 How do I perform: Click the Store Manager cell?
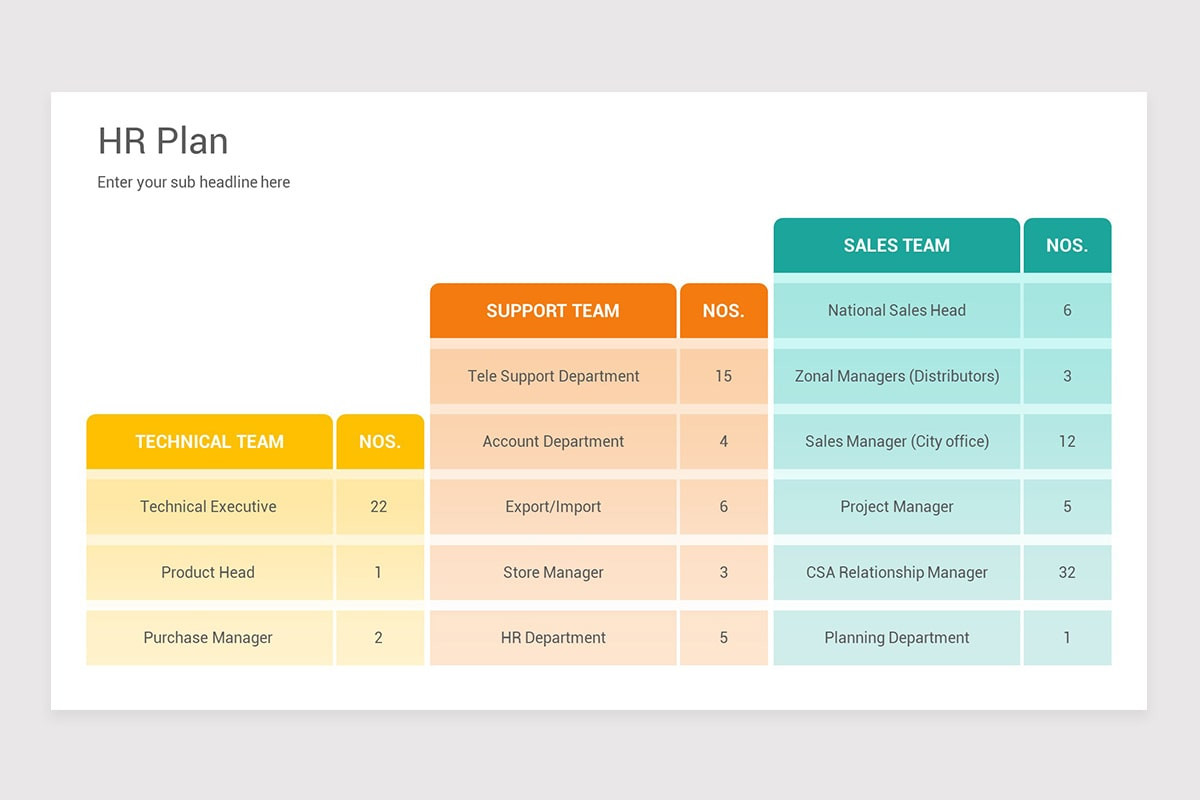point(552,572)
